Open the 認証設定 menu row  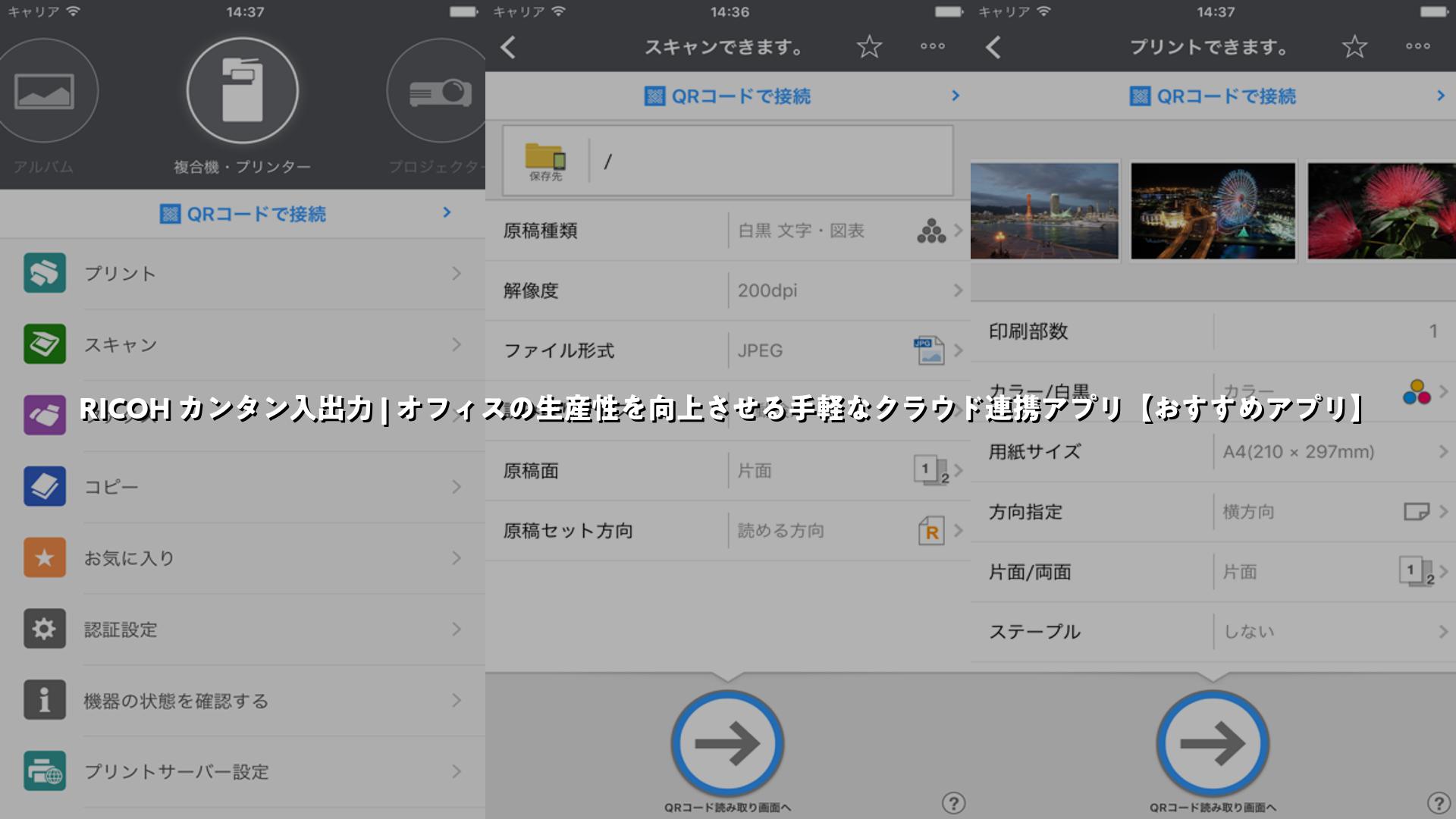(x=243, y=629)
